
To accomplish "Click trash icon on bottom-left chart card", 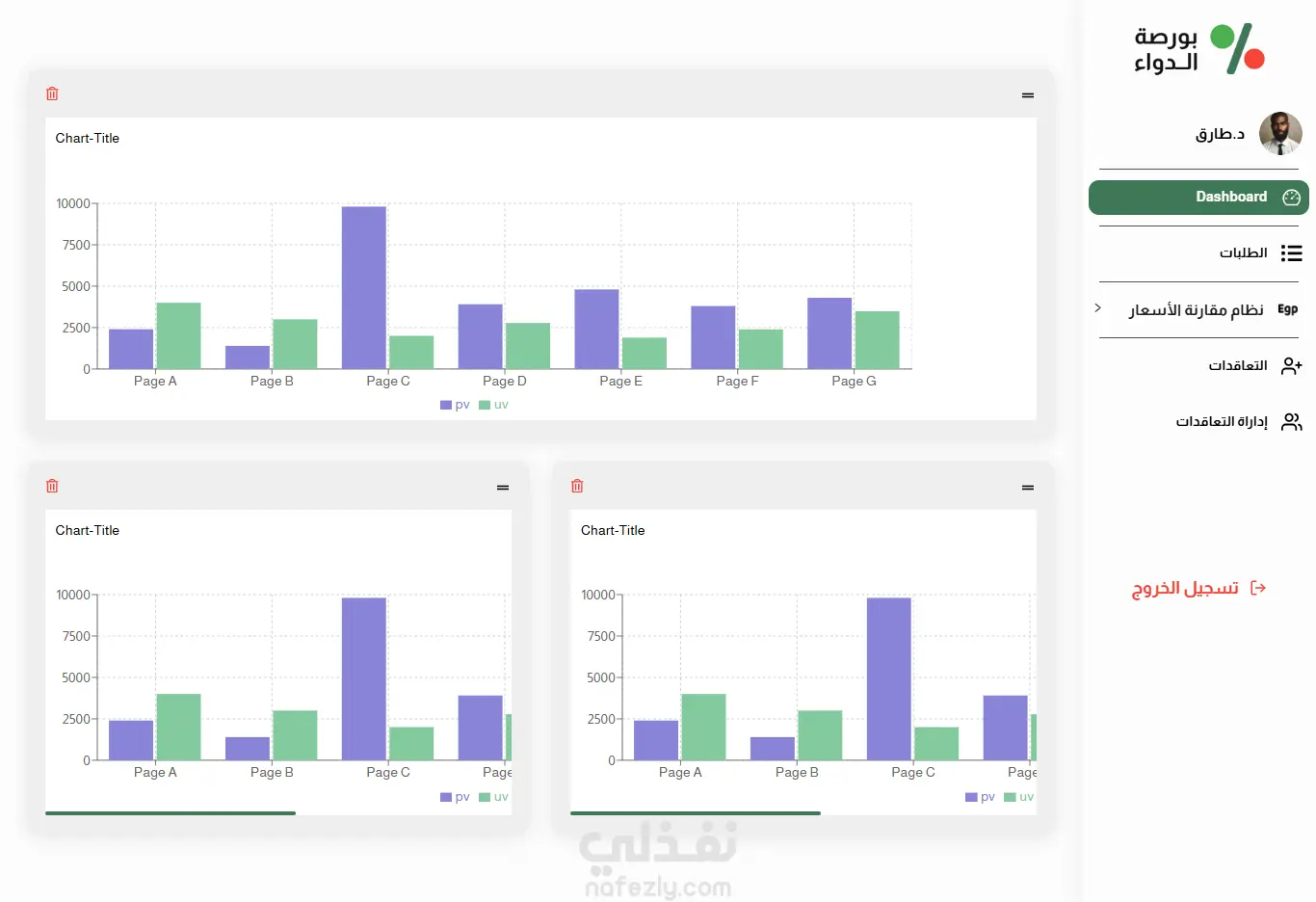I will [x=52, y=486].
